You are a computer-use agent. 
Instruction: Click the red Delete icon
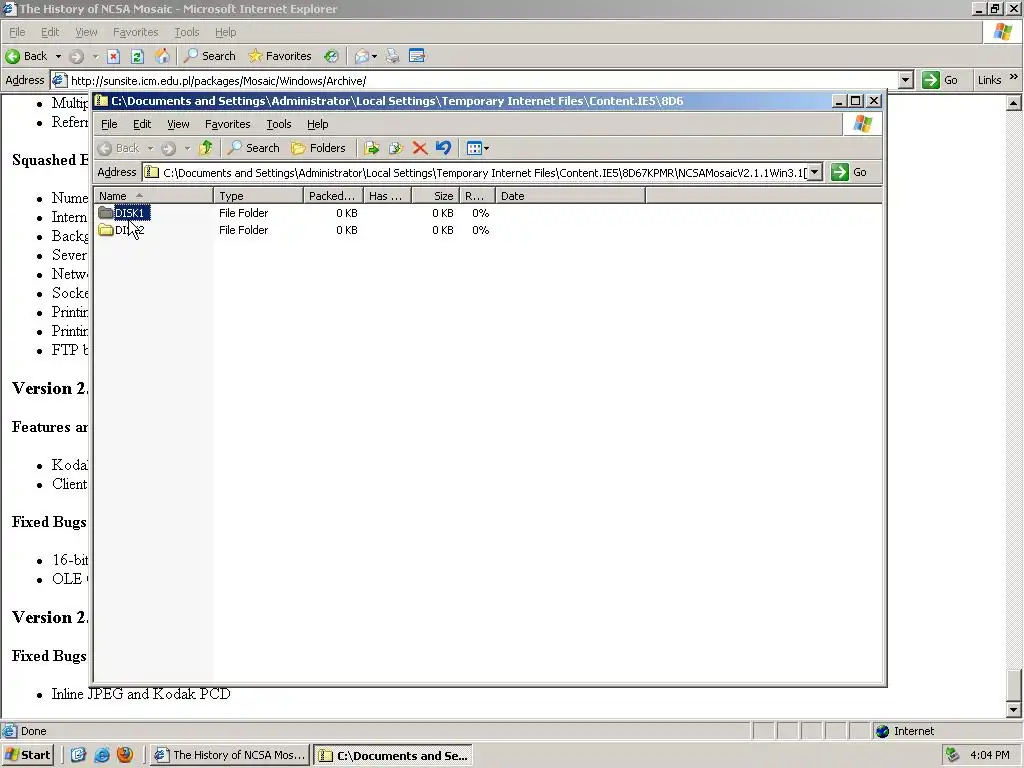point(419,148)
